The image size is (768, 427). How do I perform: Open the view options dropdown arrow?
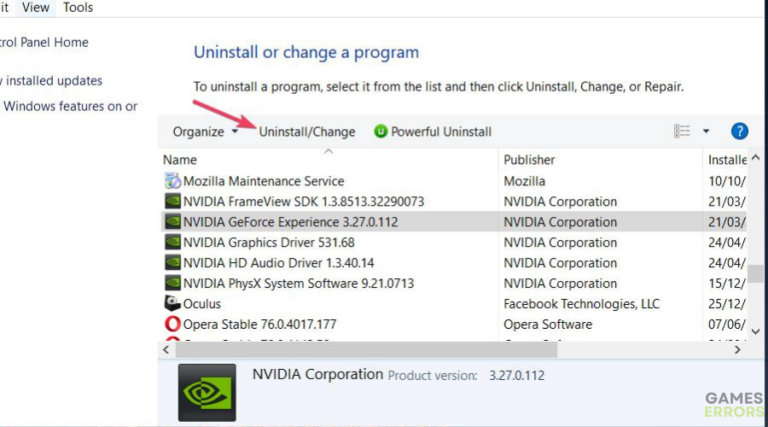pos(706,131)
